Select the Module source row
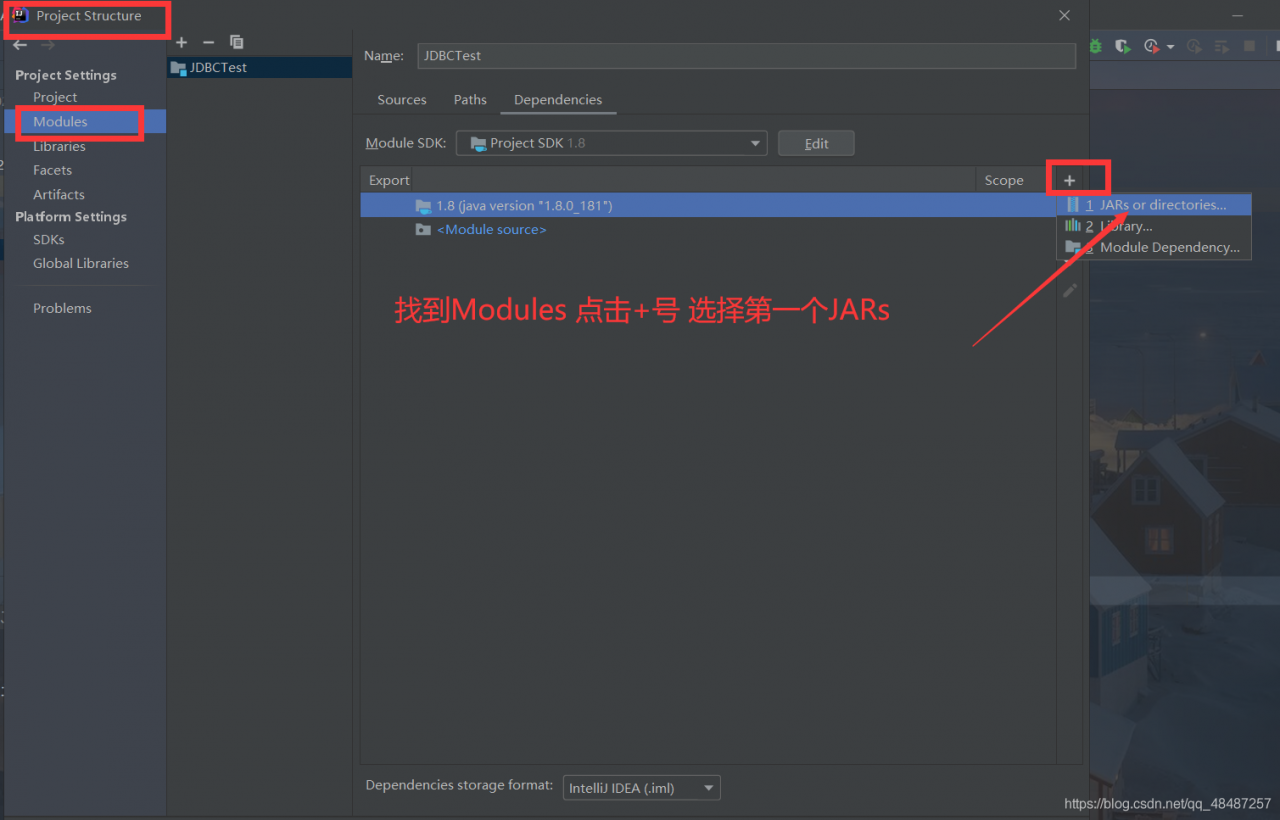This screenshot has width=1280, height=820. coord(708,229)
